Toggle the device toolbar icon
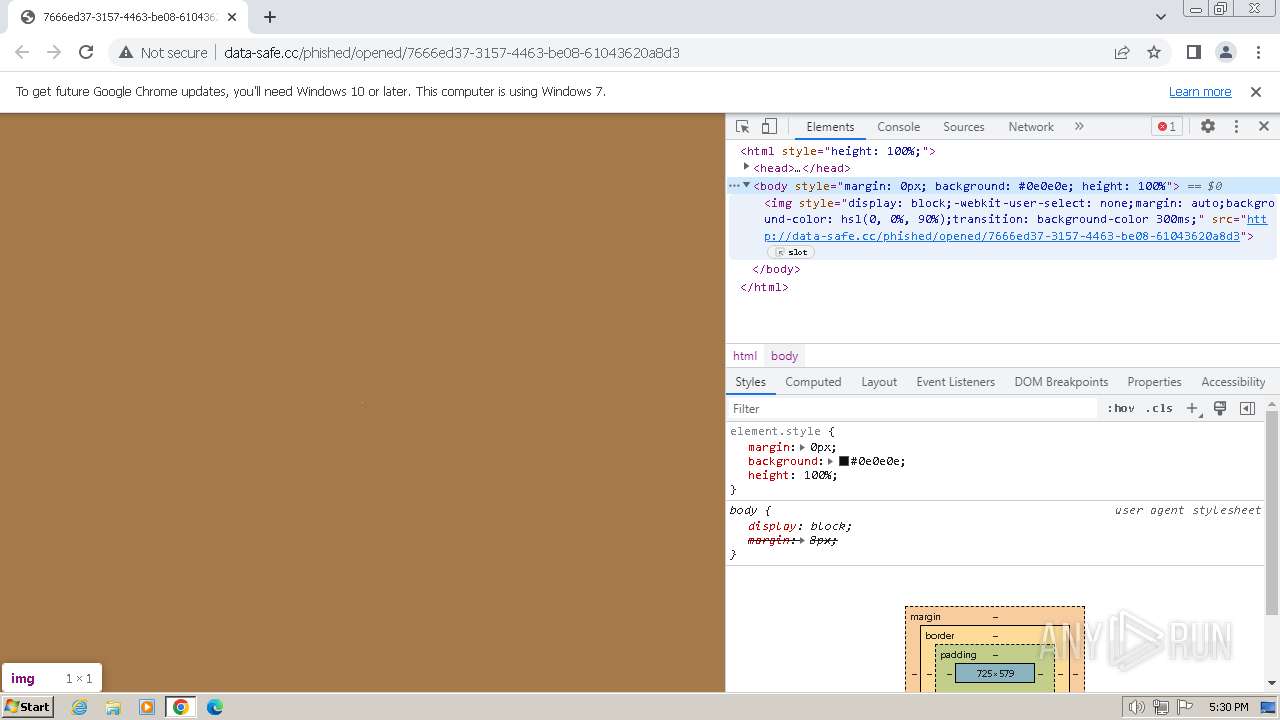The width and height of the screenshot is (1280, 720). [x=769, y=127]
